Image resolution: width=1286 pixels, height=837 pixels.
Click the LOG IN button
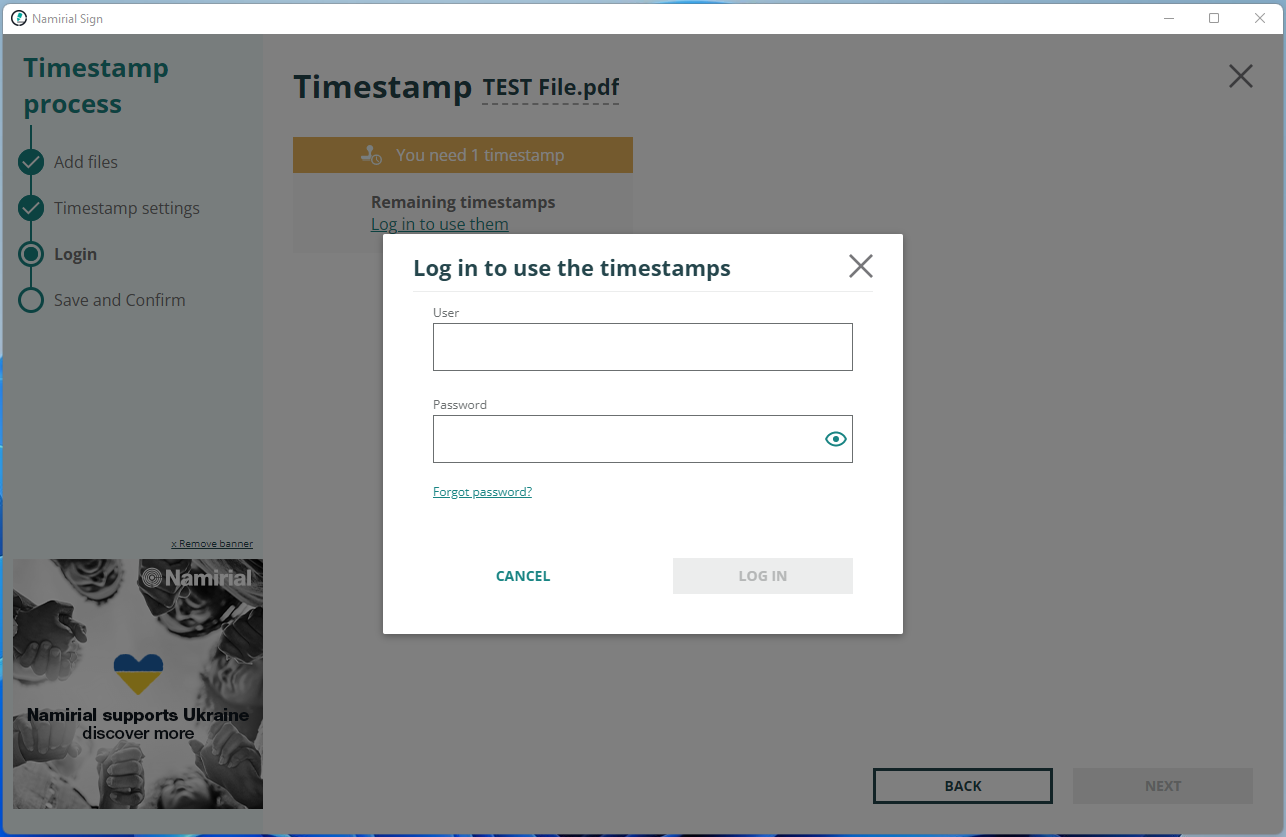point(763,576)
